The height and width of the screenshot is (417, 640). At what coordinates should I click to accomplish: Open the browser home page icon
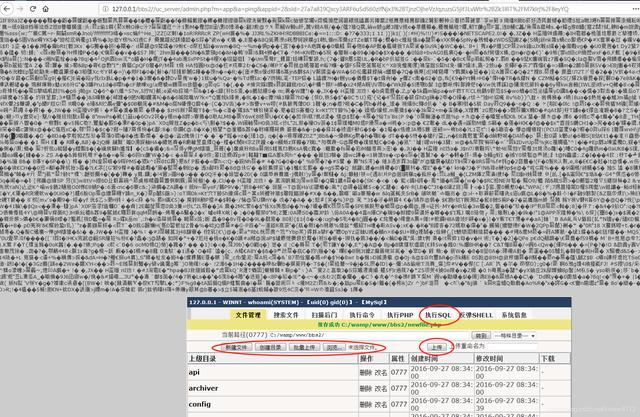[x=46, y=9]
